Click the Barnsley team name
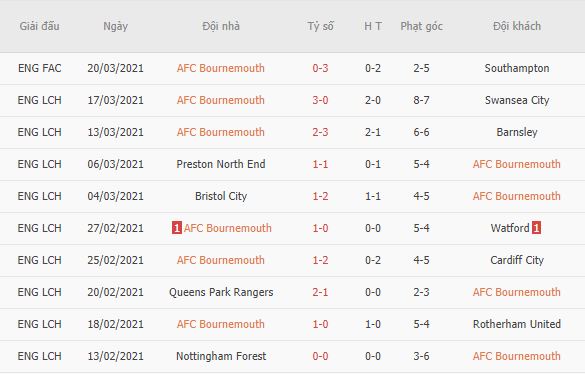This screenshot has height=374, width=585. 517,132
